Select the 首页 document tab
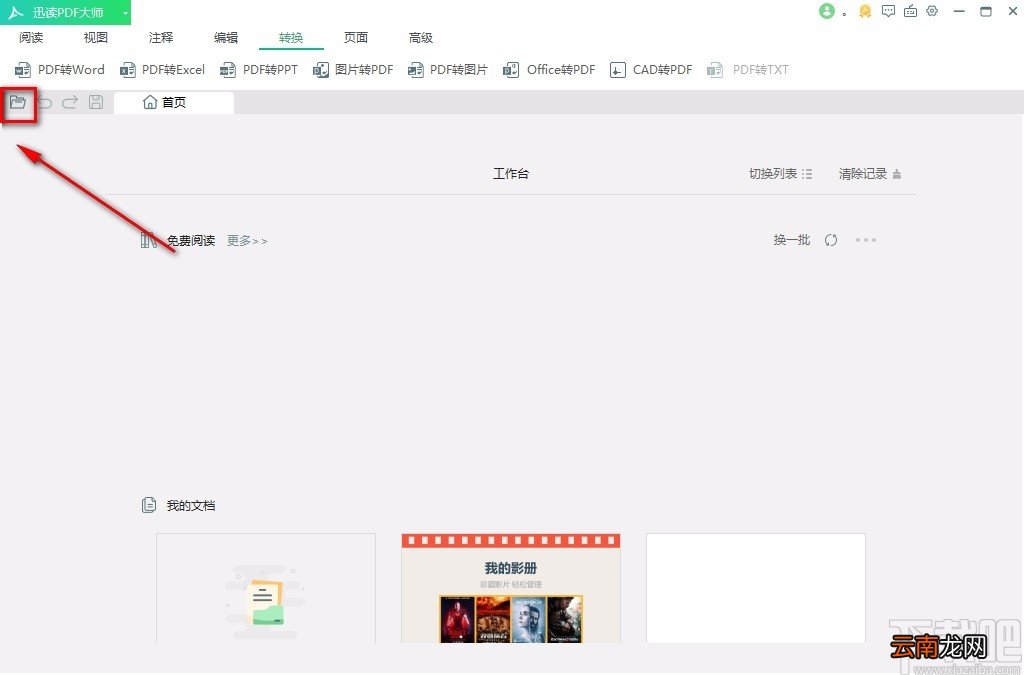The height and width of the screenshot is (675, 1024). click(174, 102)
